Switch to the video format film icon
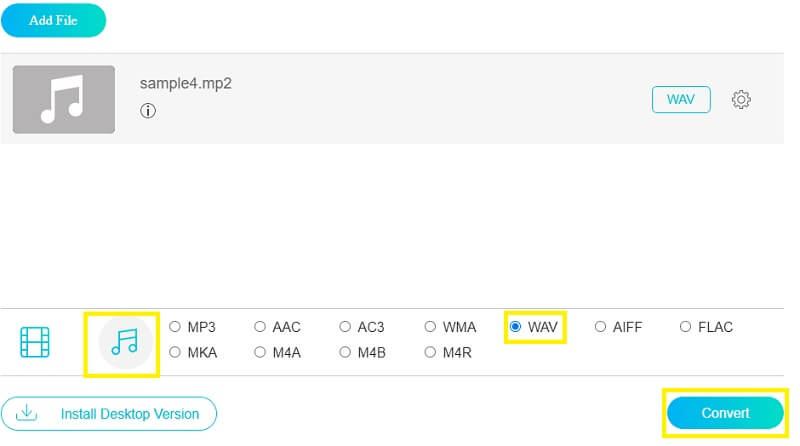The height and width of the screenshot is (446, 800). (35, 342)
